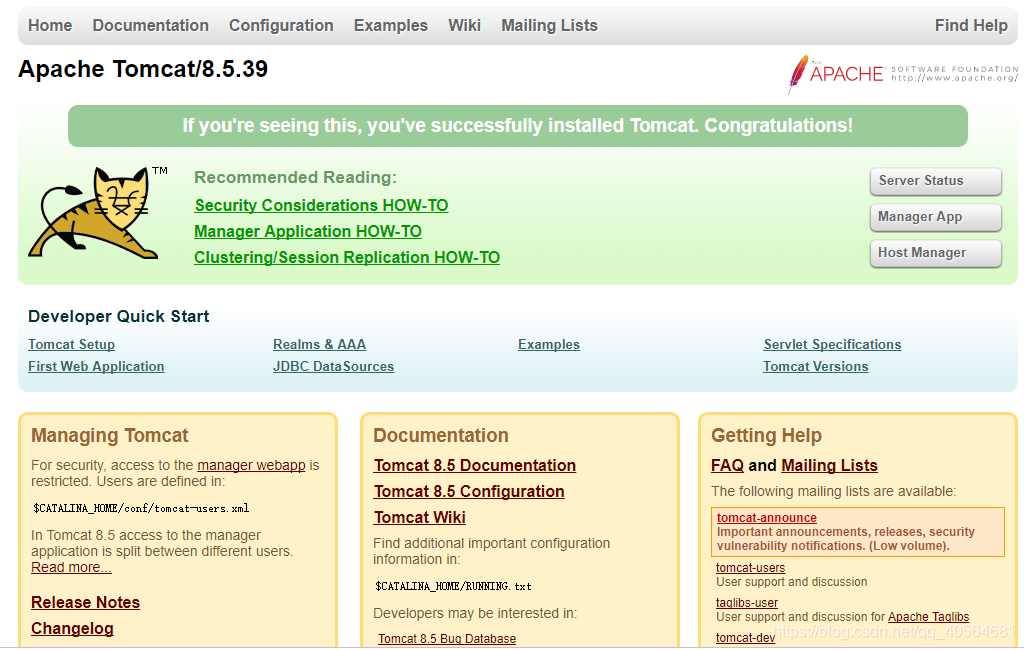Screen dimensions: 1024x650
Task: Click the Server Status button
Action: [x=935, y=181]
